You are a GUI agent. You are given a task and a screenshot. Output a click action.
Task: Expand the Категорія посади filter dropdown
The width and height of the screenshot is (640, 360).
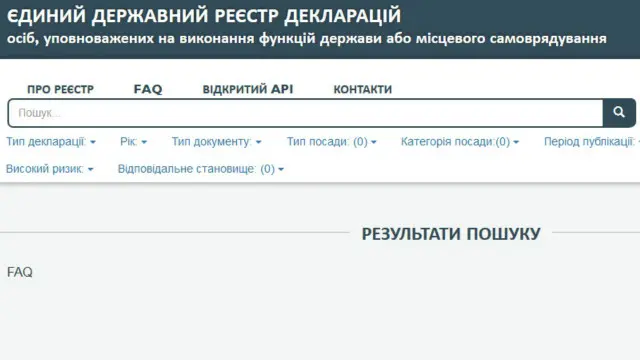[460, 142]
